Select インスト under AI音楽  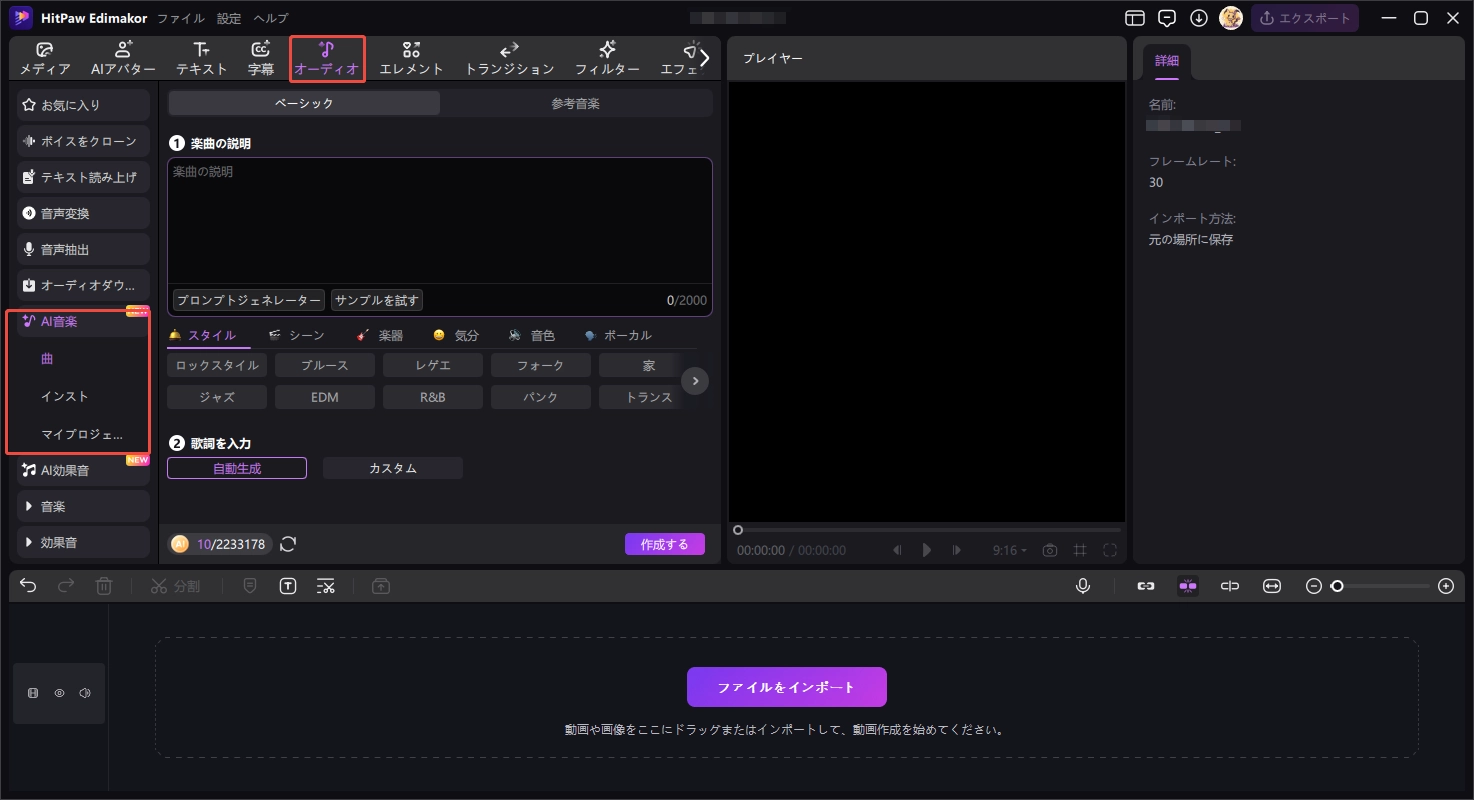pyautogui.click(x=65, y=396)
